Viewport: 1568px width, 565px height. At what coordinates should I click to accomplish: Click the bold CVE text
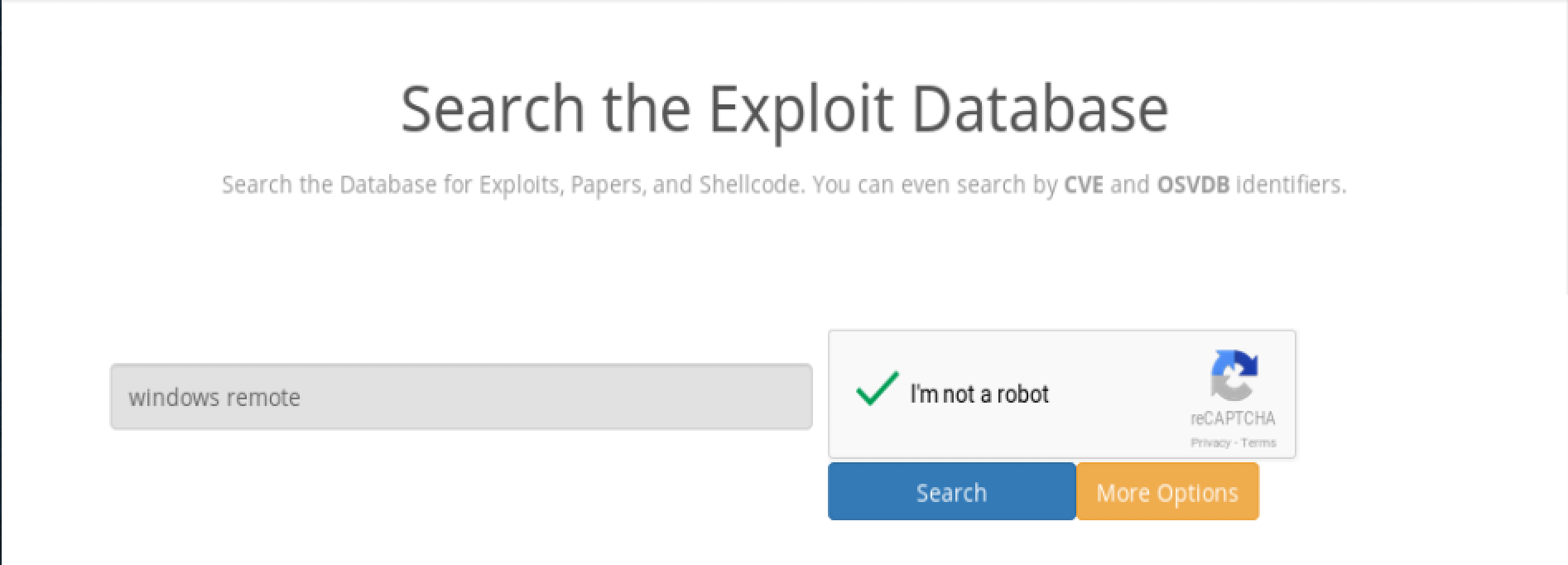[1084, 184]
